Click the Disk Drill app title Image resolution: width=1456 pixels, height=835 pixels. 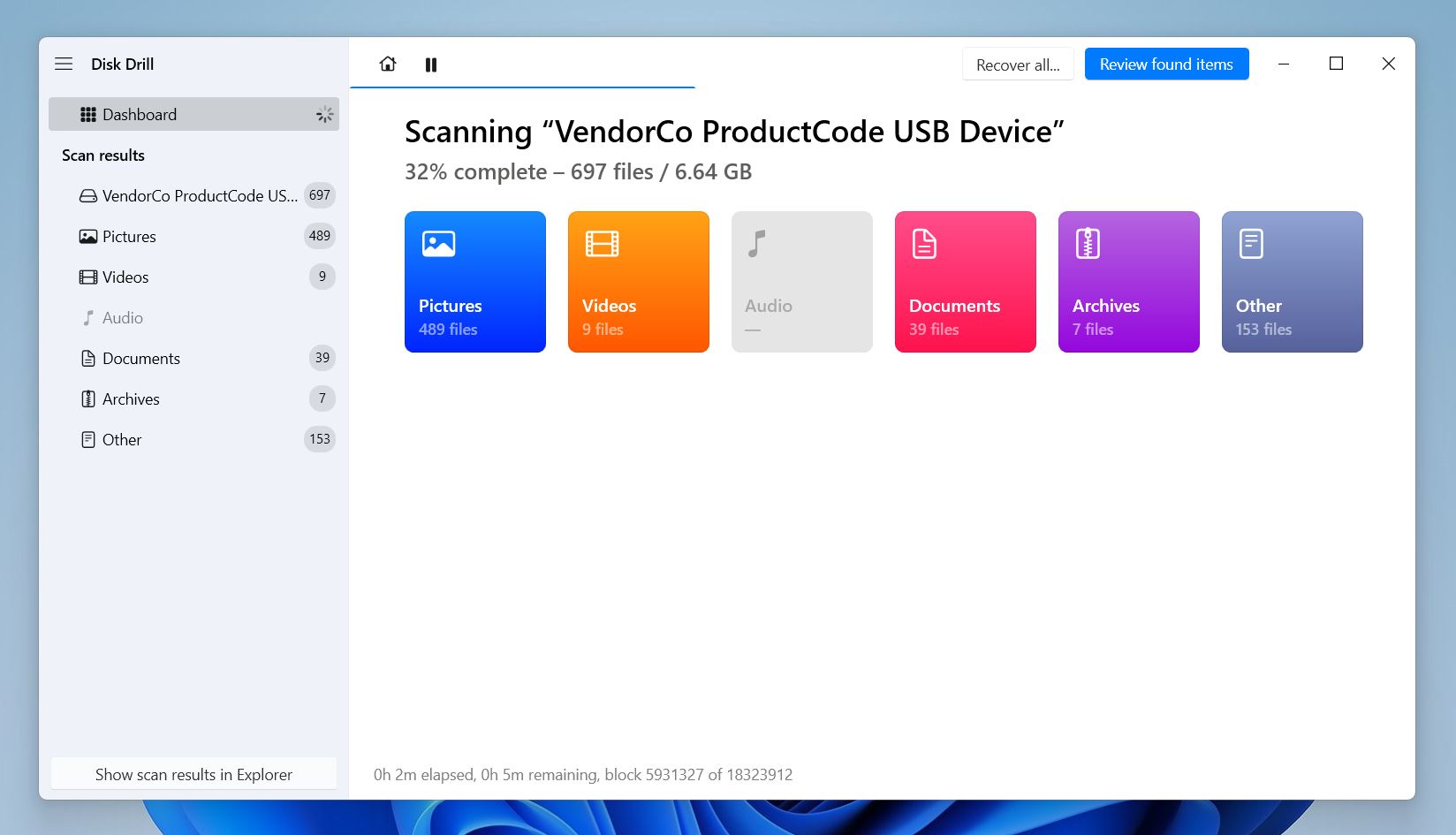point(123,64)
